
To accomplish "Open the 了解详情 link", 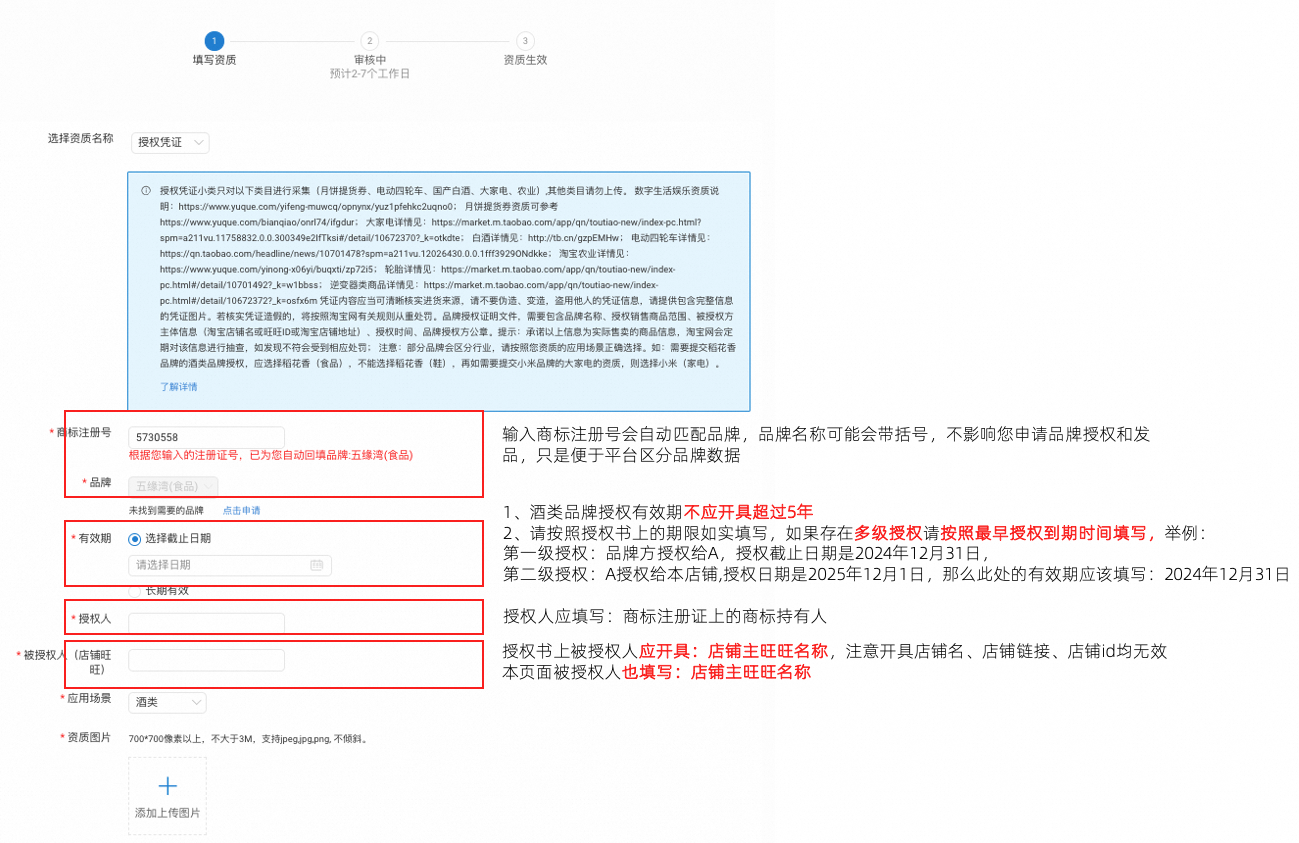I will [x=179, y=387].
